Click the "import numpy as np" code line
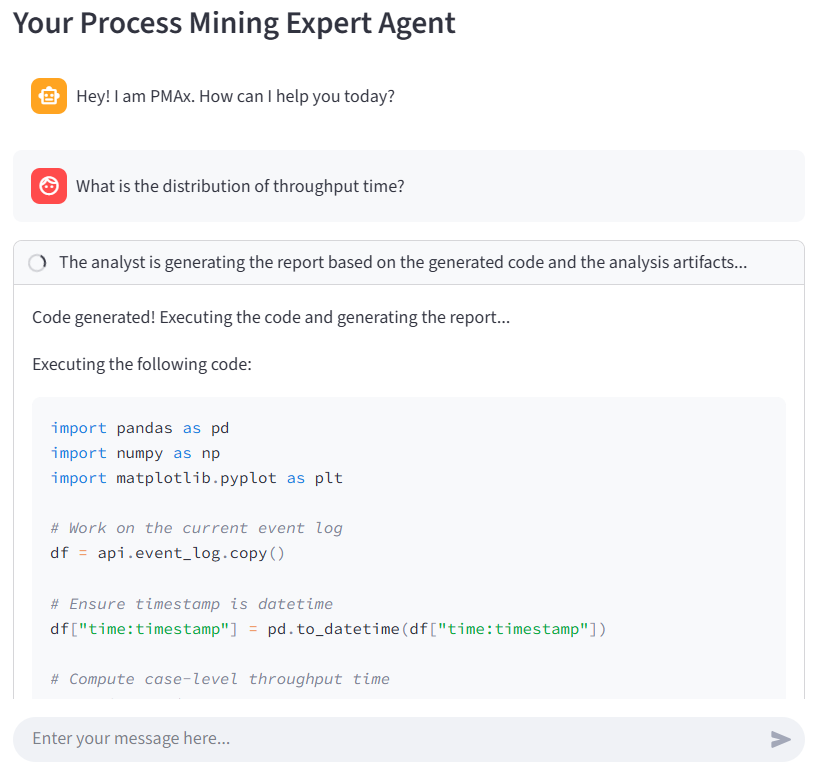The width and height of the screenshot is (822, 771). (x=135, y=453)
